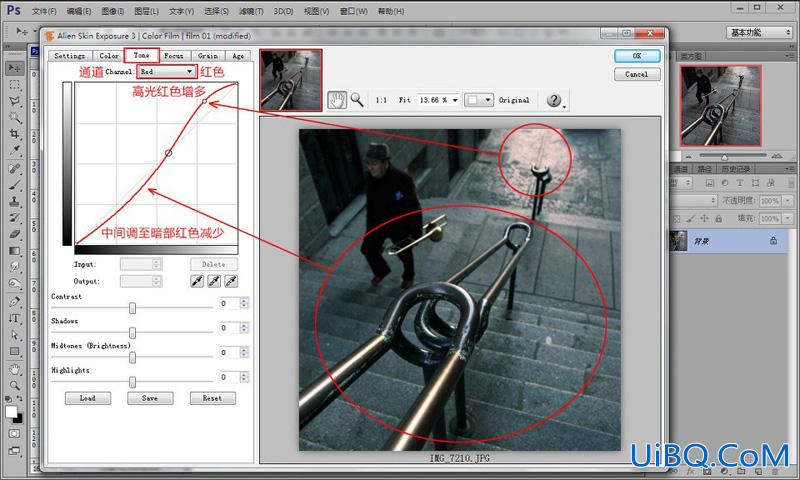Select the Zoom tool in Photoshop toolbar

tap(14, 385)
